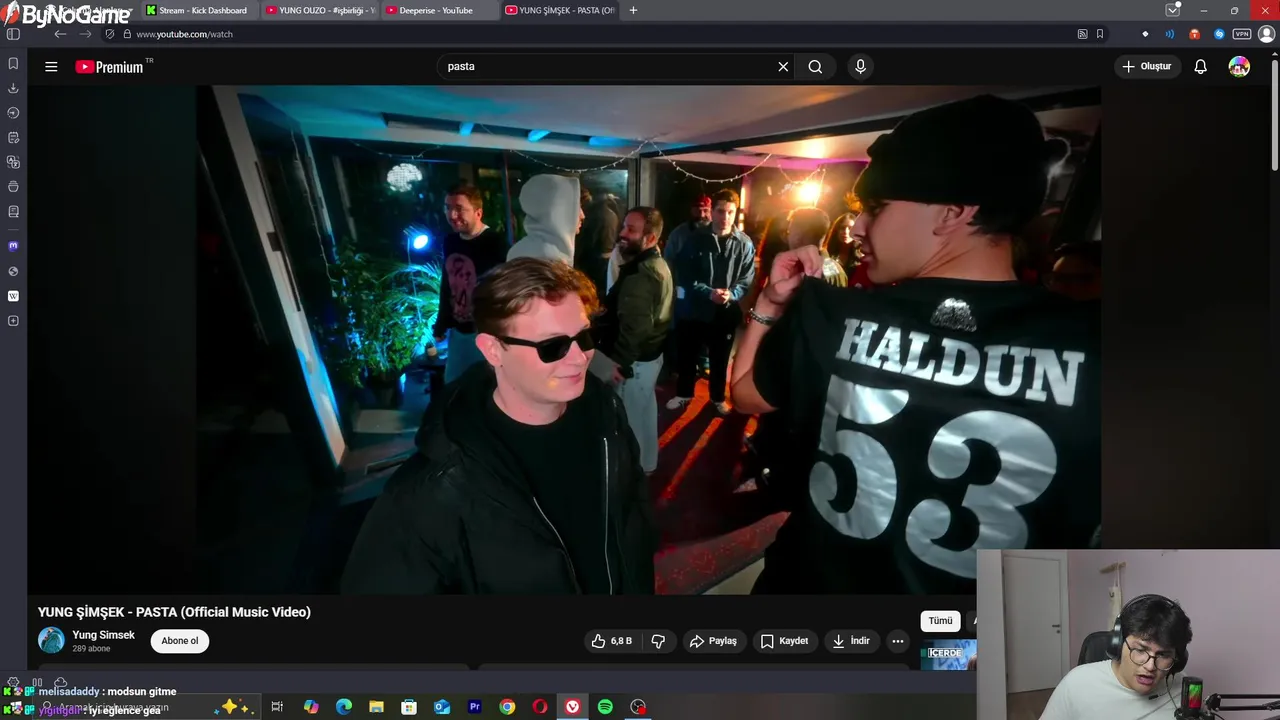Open YouTube notifications bell
Viewport: 1280px width, 720px height.
1200,67
